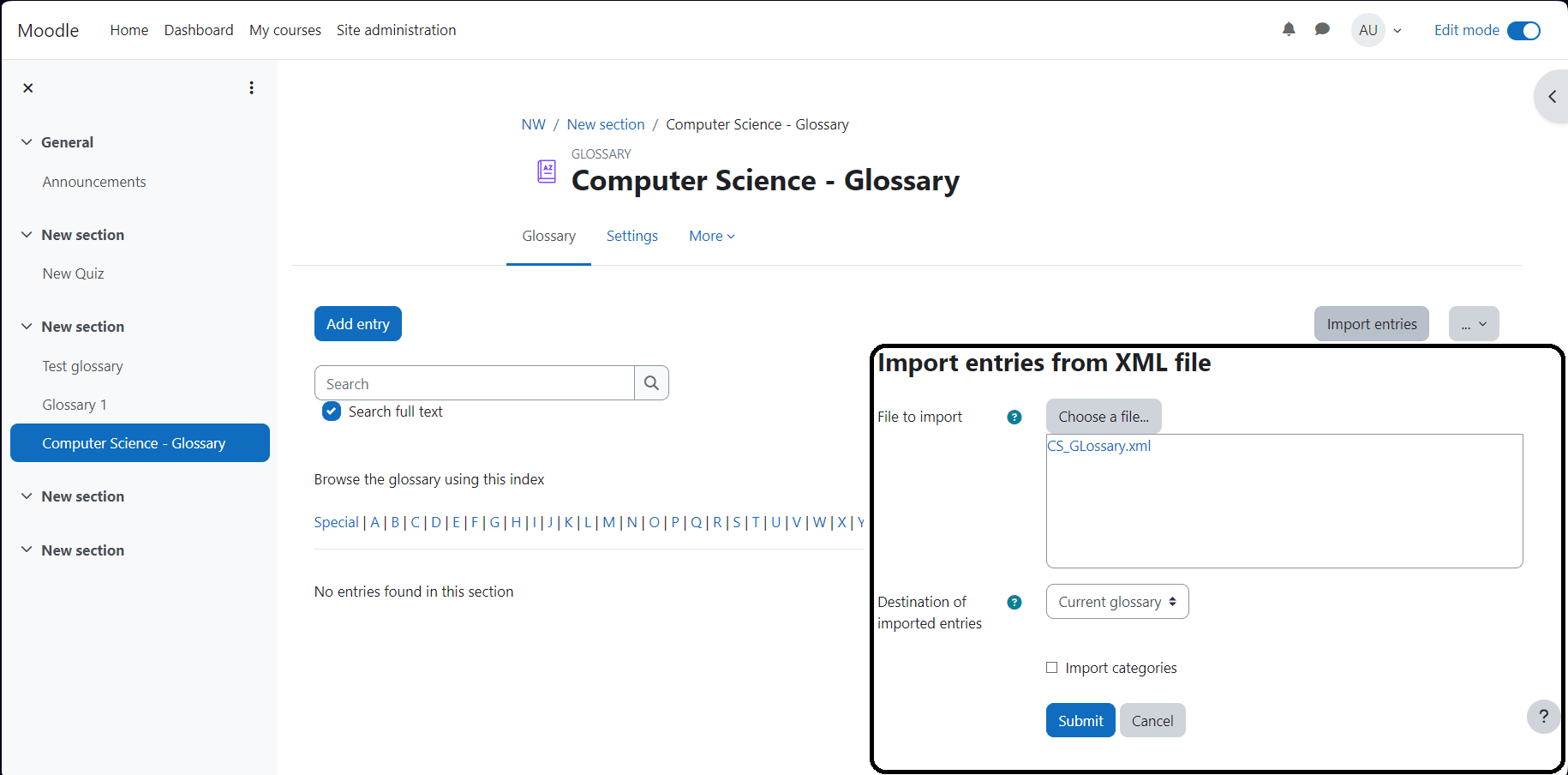The width and height of the screenshot is (1568, 775).
Task: Click the search magnifier button
Action: (x=651, y=383)
